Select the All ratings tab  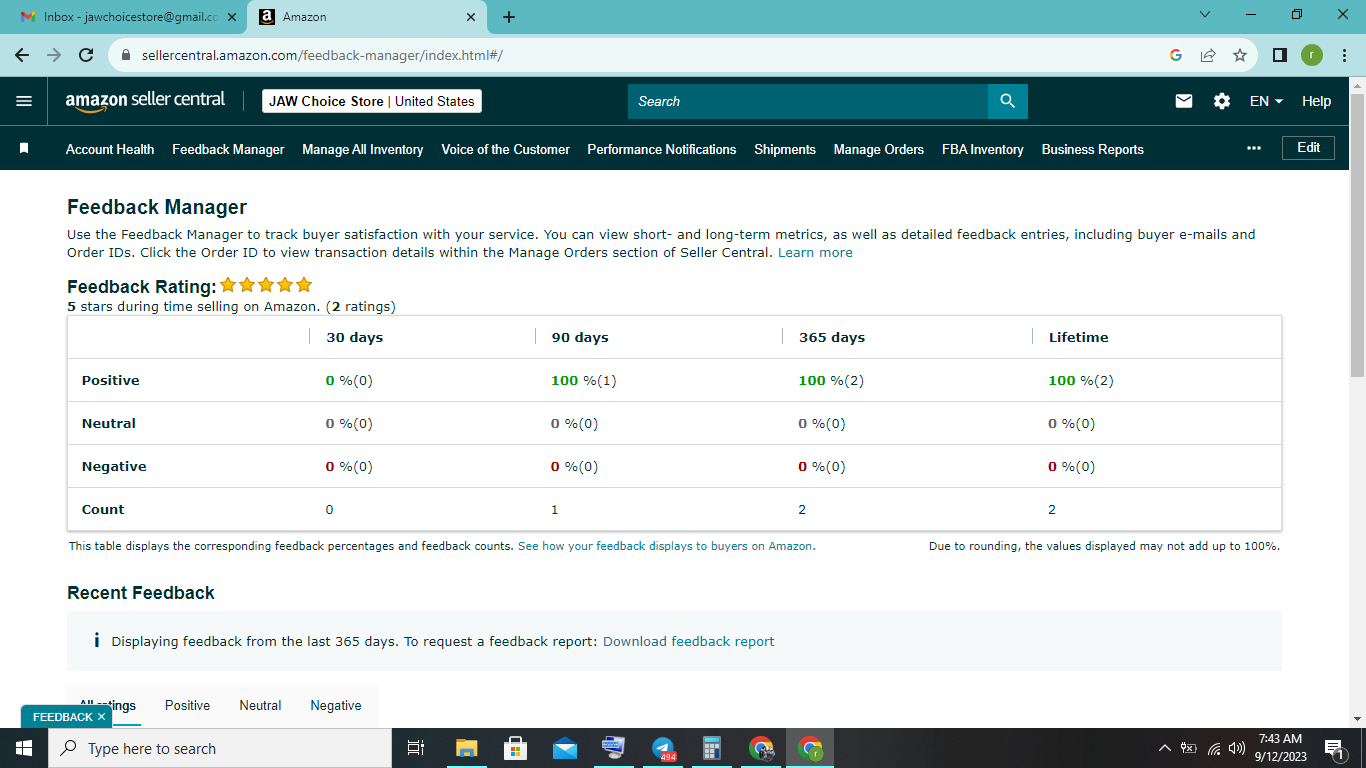(108, 705)
